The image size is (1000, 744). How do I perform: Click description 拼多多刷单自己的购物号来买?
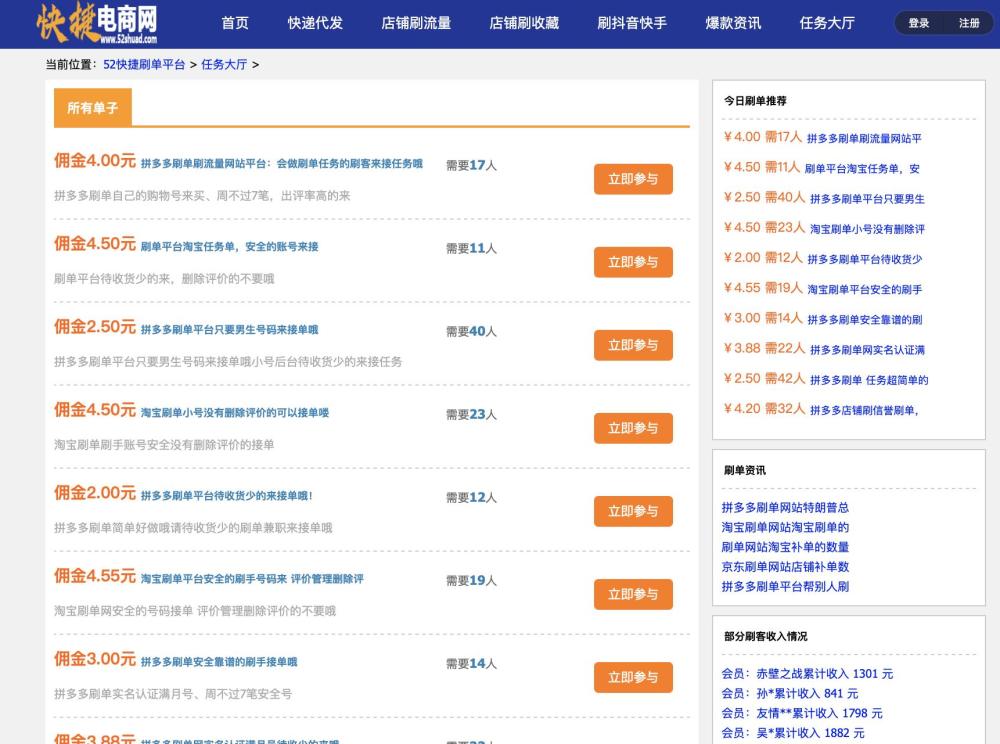202,196
